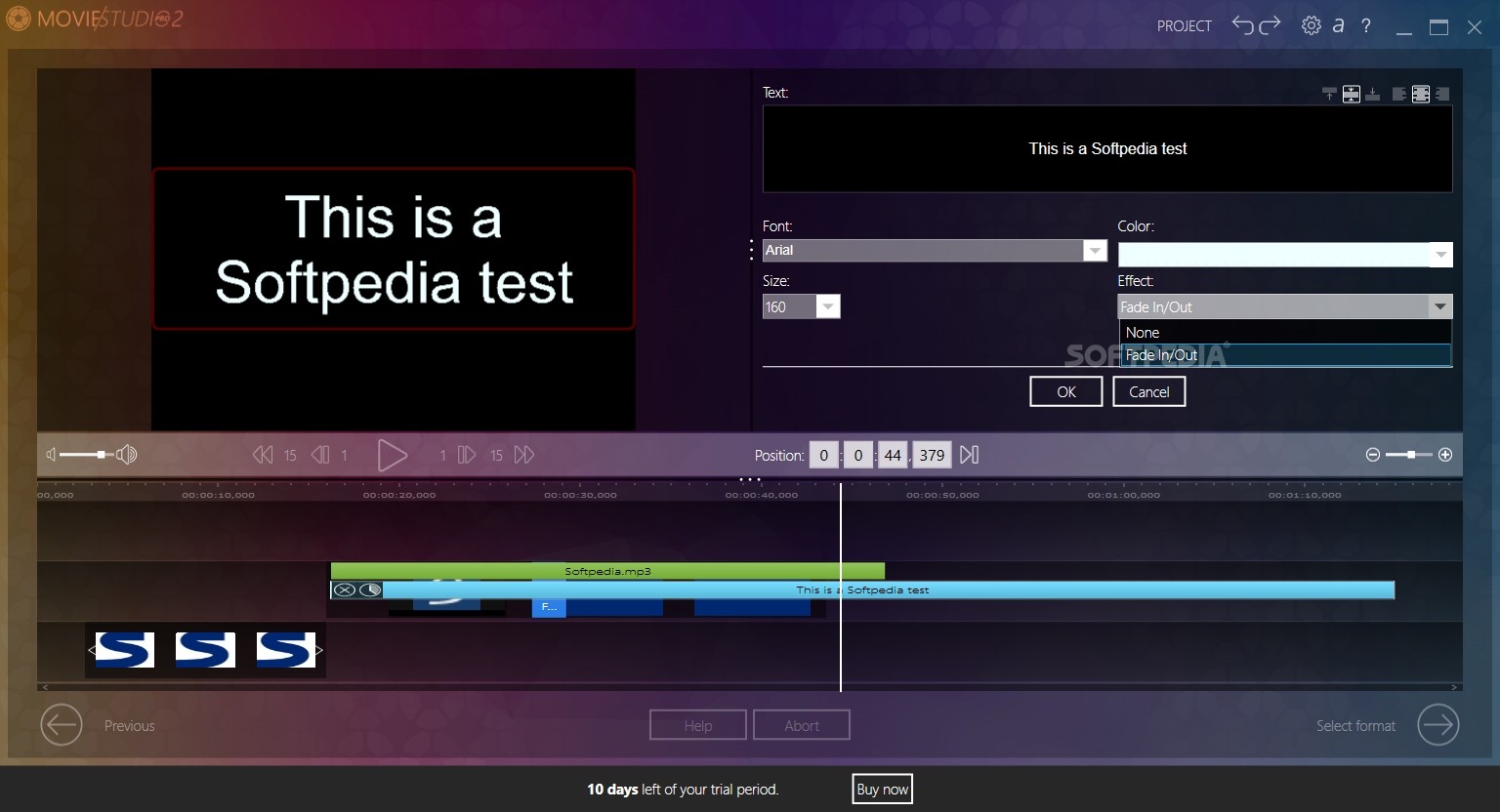Center the text horizontally
This screenshot has width=1500, height=812.
tap(1421, 94)
